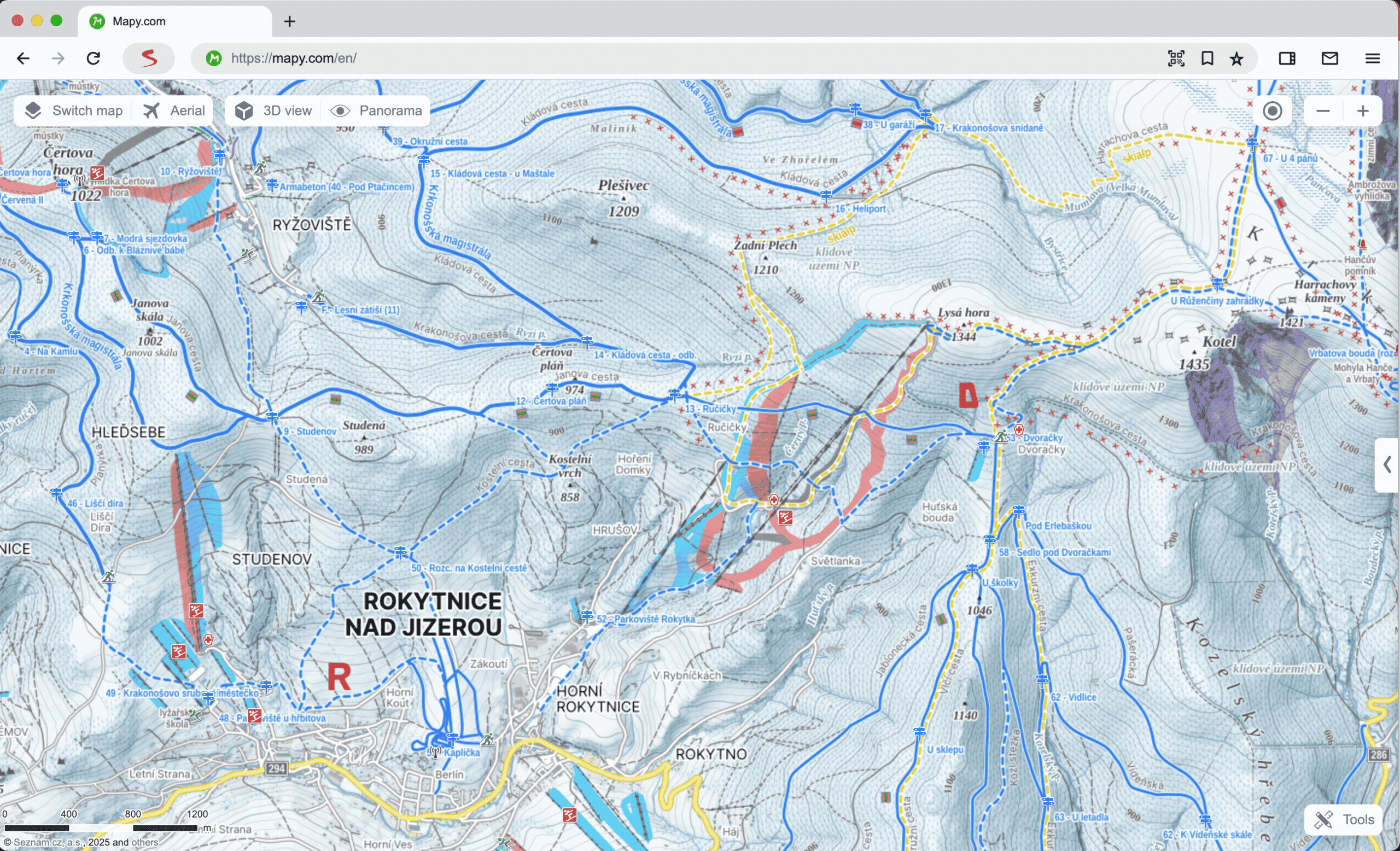Screen dimensions: 1400x851
Task: Zoom in with the plus button
Action: click(1362, 111)
